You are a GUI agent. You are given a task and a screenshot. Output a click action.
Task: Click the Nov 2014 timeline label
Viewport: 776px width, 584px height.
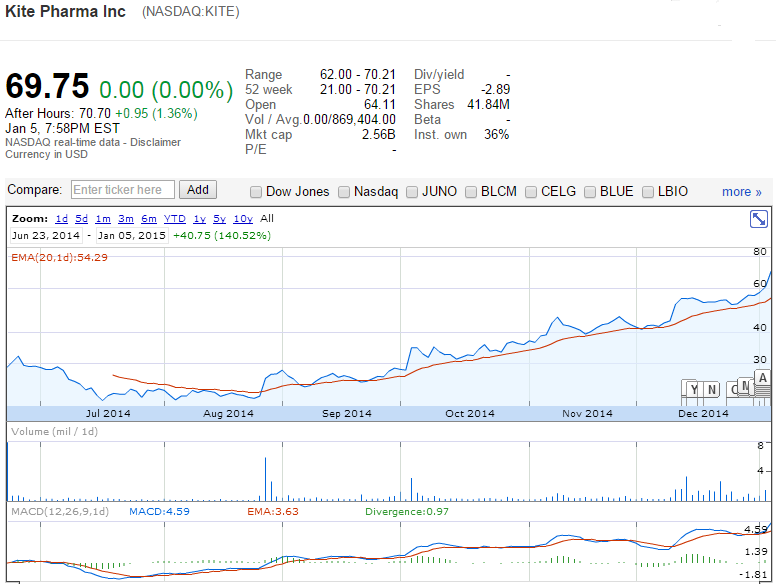pos(587,414)
